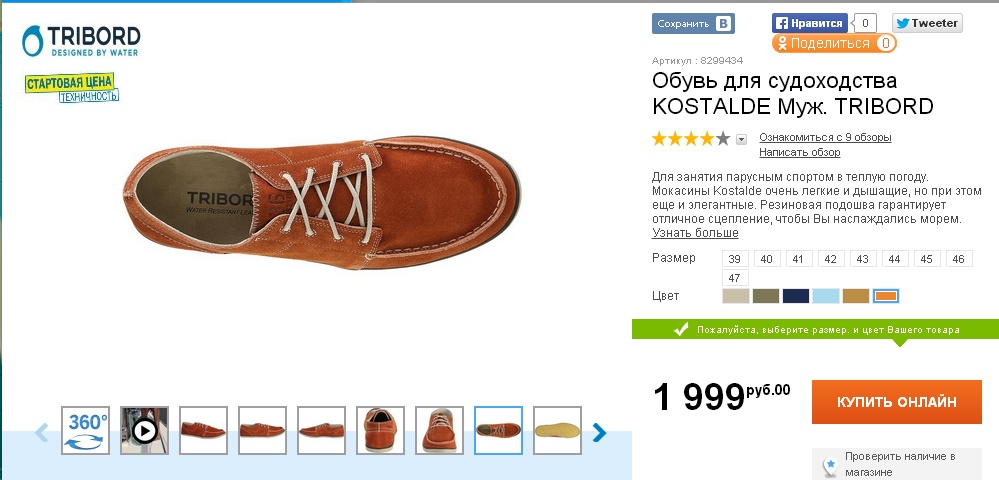Pick the navy blue color swatch
The height and width of the screenshot is (480, 999).
796,296
